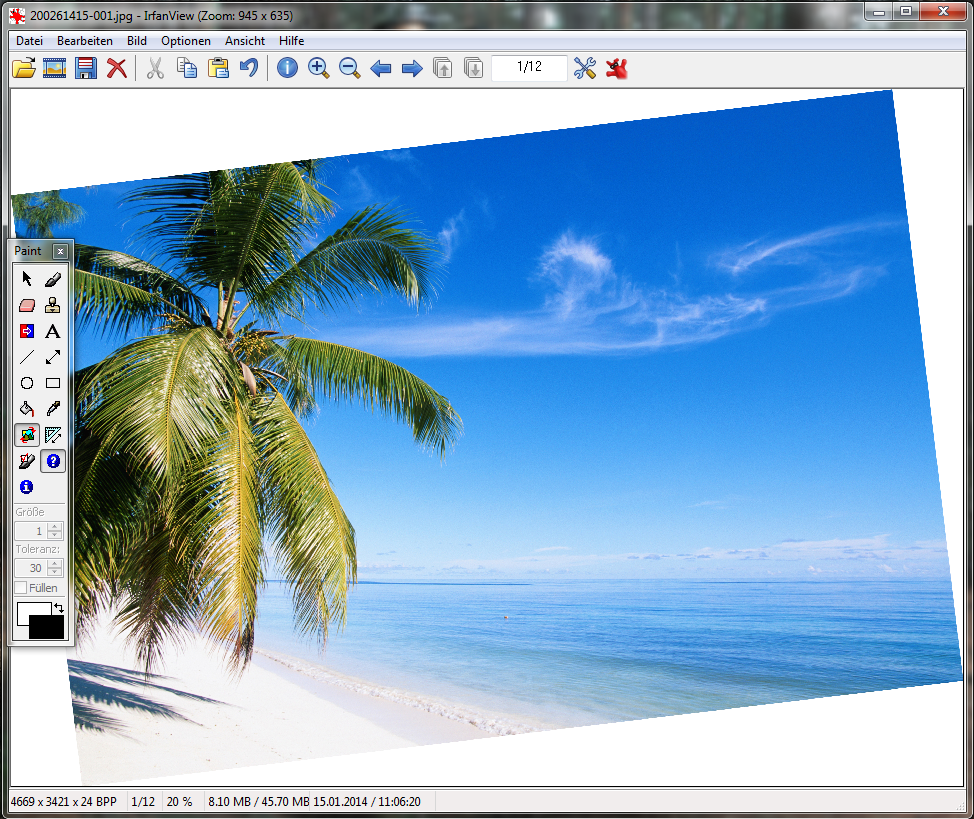Start slideshow from the filmstrip toolbar icon
974x819 pixels.
point(55,68)
